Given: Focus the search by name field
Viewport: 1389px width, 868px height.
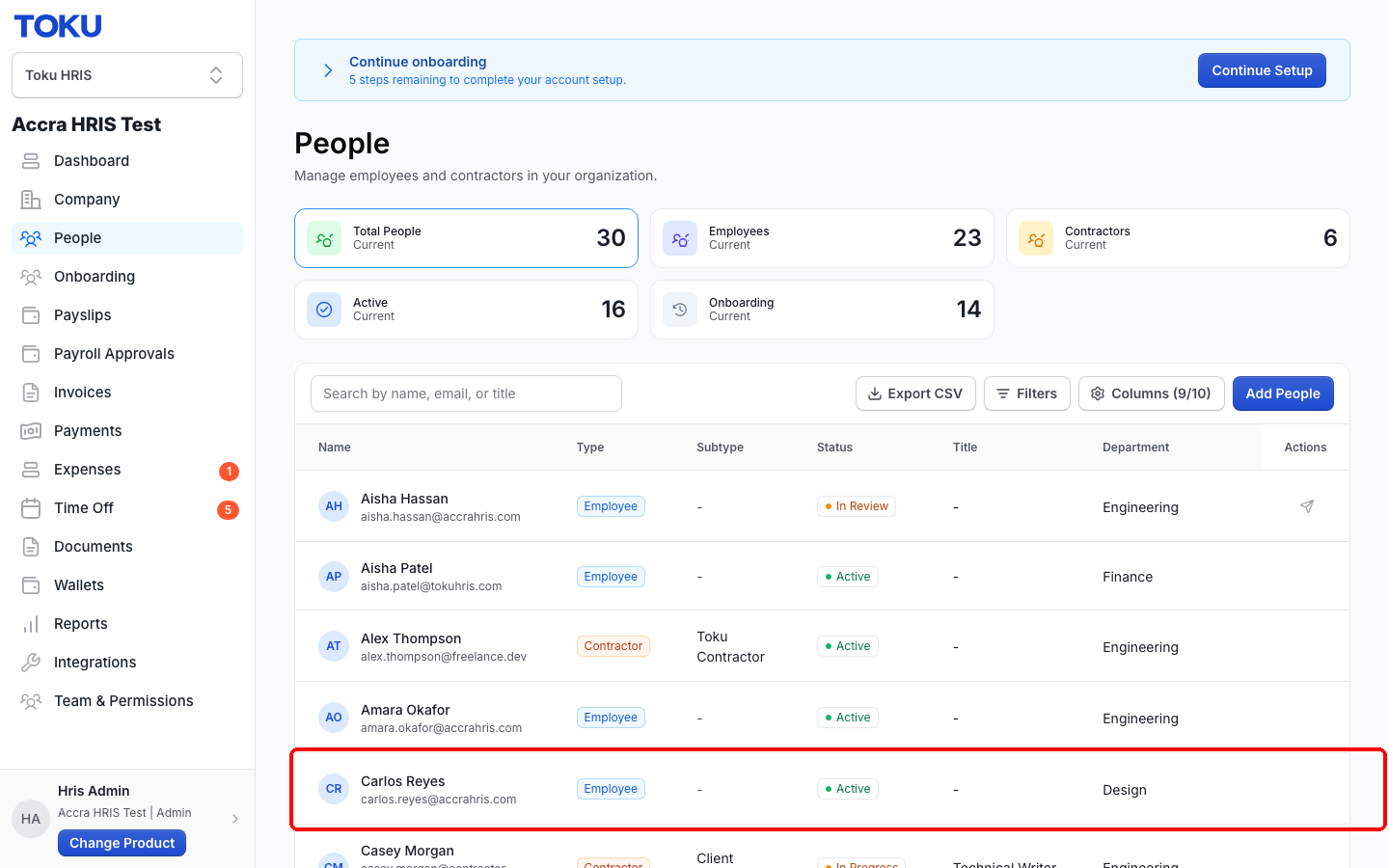Looking at the screenshot, I should [x=466, y=393].
